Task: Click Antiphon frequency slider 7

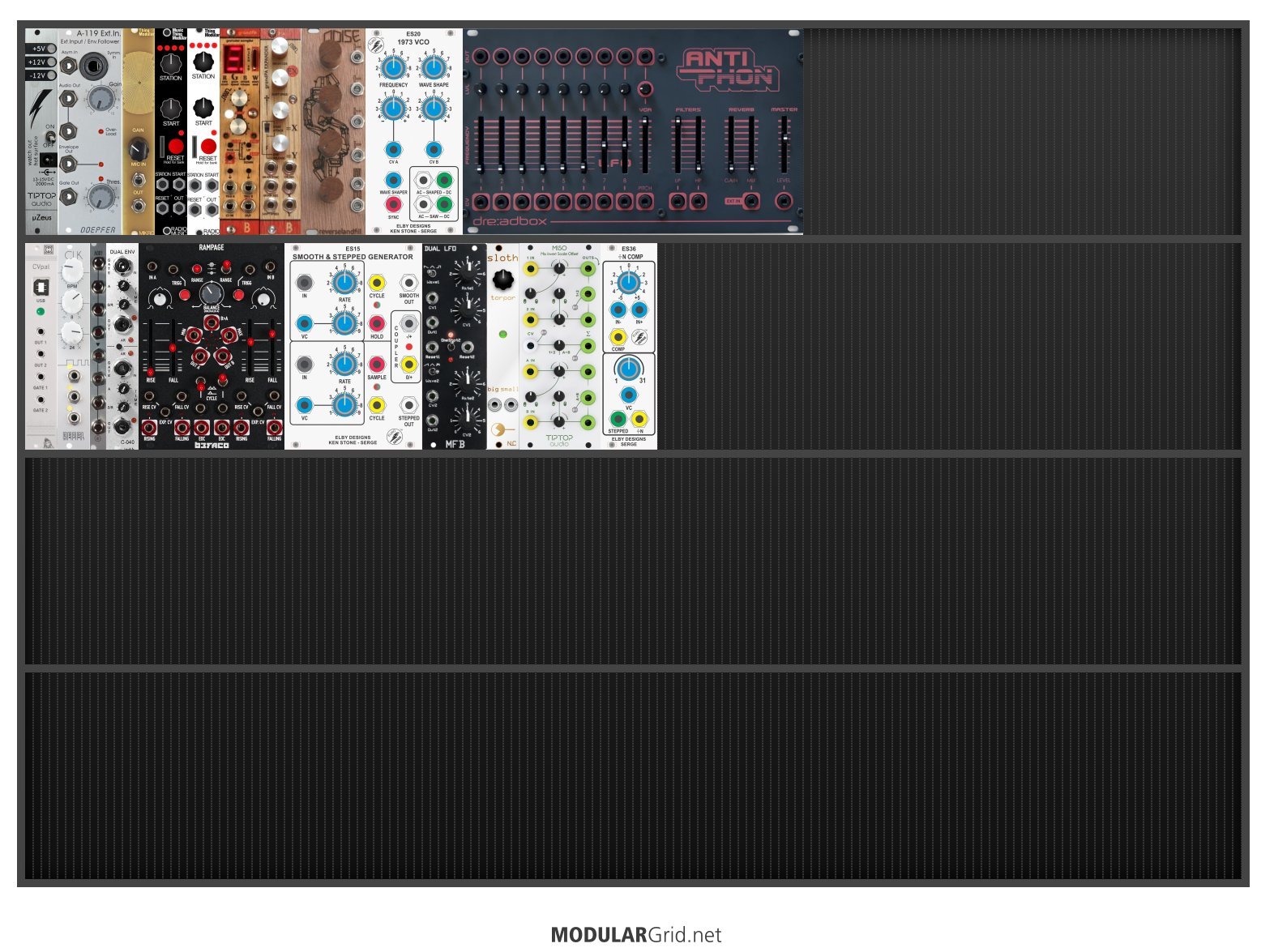Action: click(604, 144)
